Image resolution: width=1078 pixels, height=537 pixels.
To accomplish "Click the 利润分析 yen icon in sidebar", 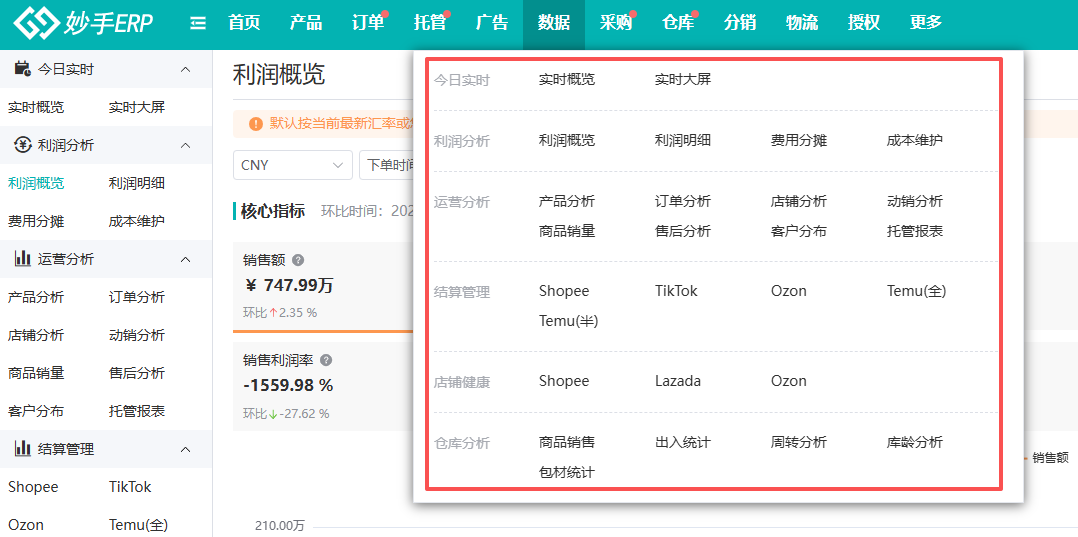I will tap(23, 145).
